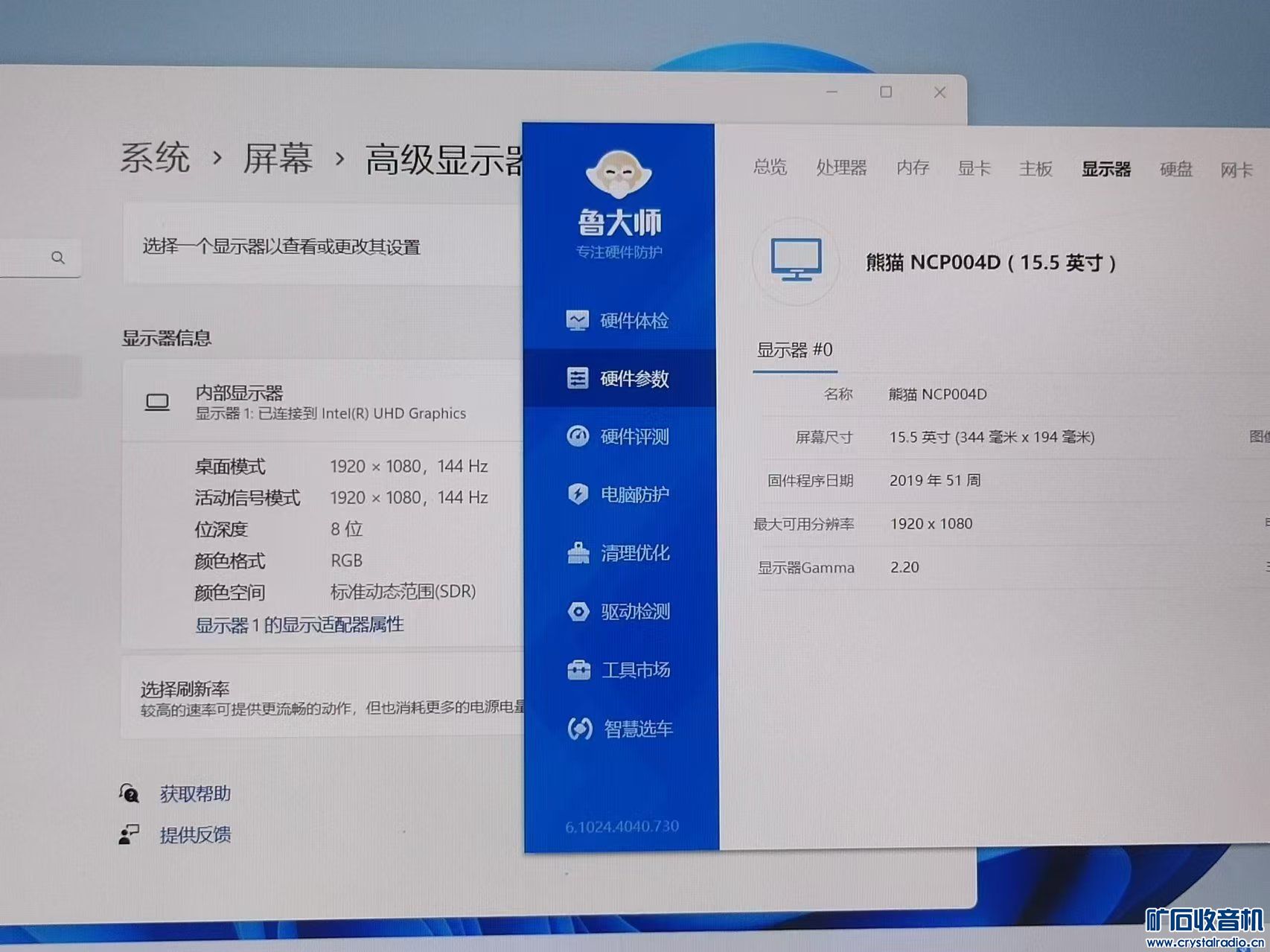Maximize the Settings window

[886, 92]
